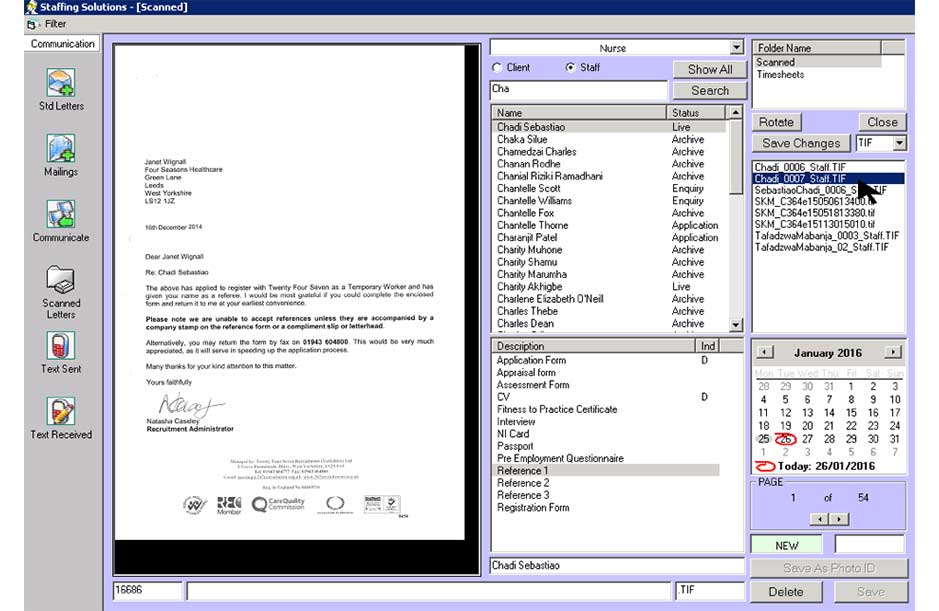The width and height of the screenshot is (939, 611).
Task: Click the Mailings icon
Action: pos(61,149)
